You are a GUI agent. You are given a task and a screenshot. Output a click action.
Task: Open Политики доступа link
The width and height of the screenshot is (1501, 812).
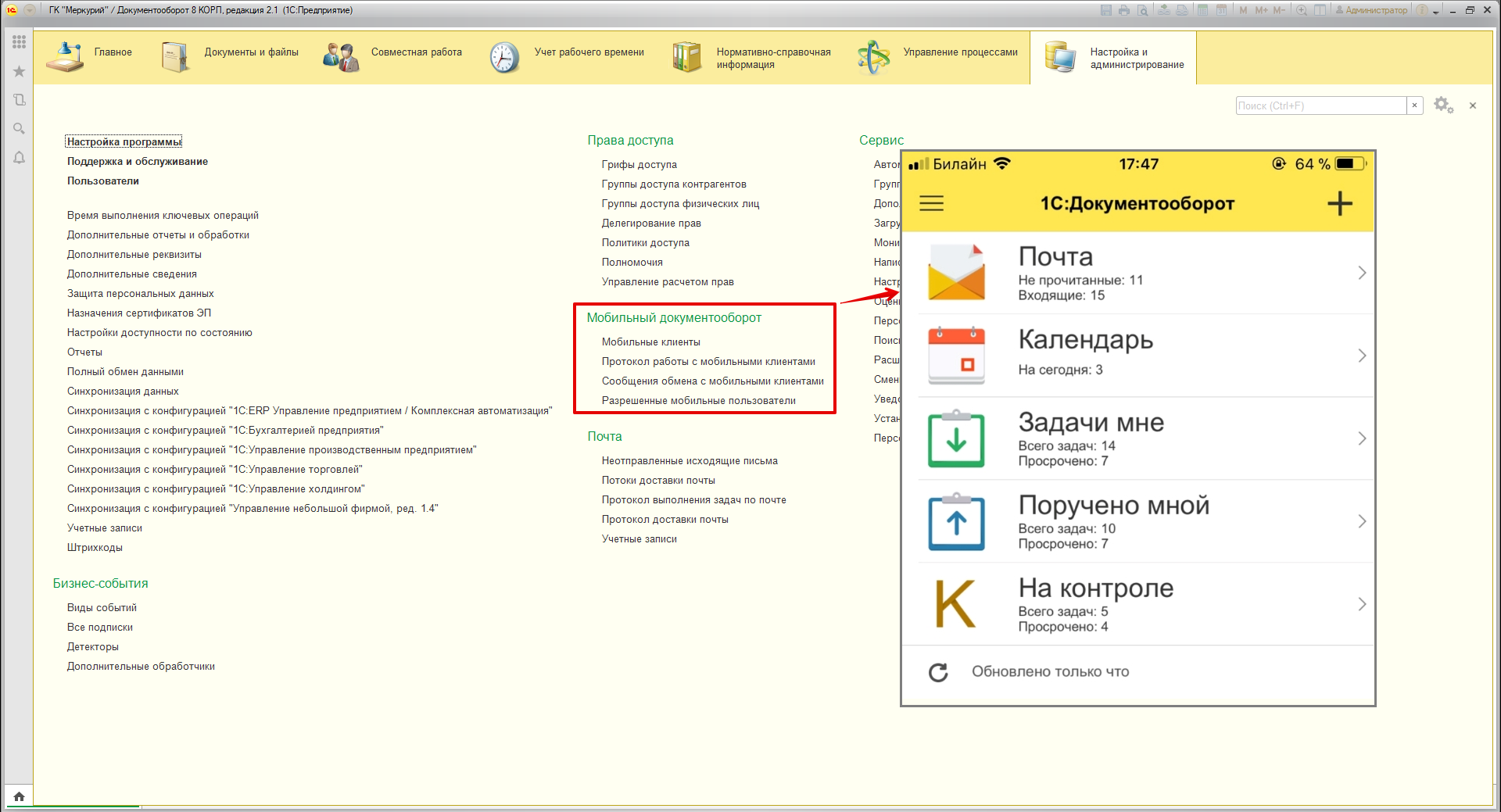(x=646, y=242)
